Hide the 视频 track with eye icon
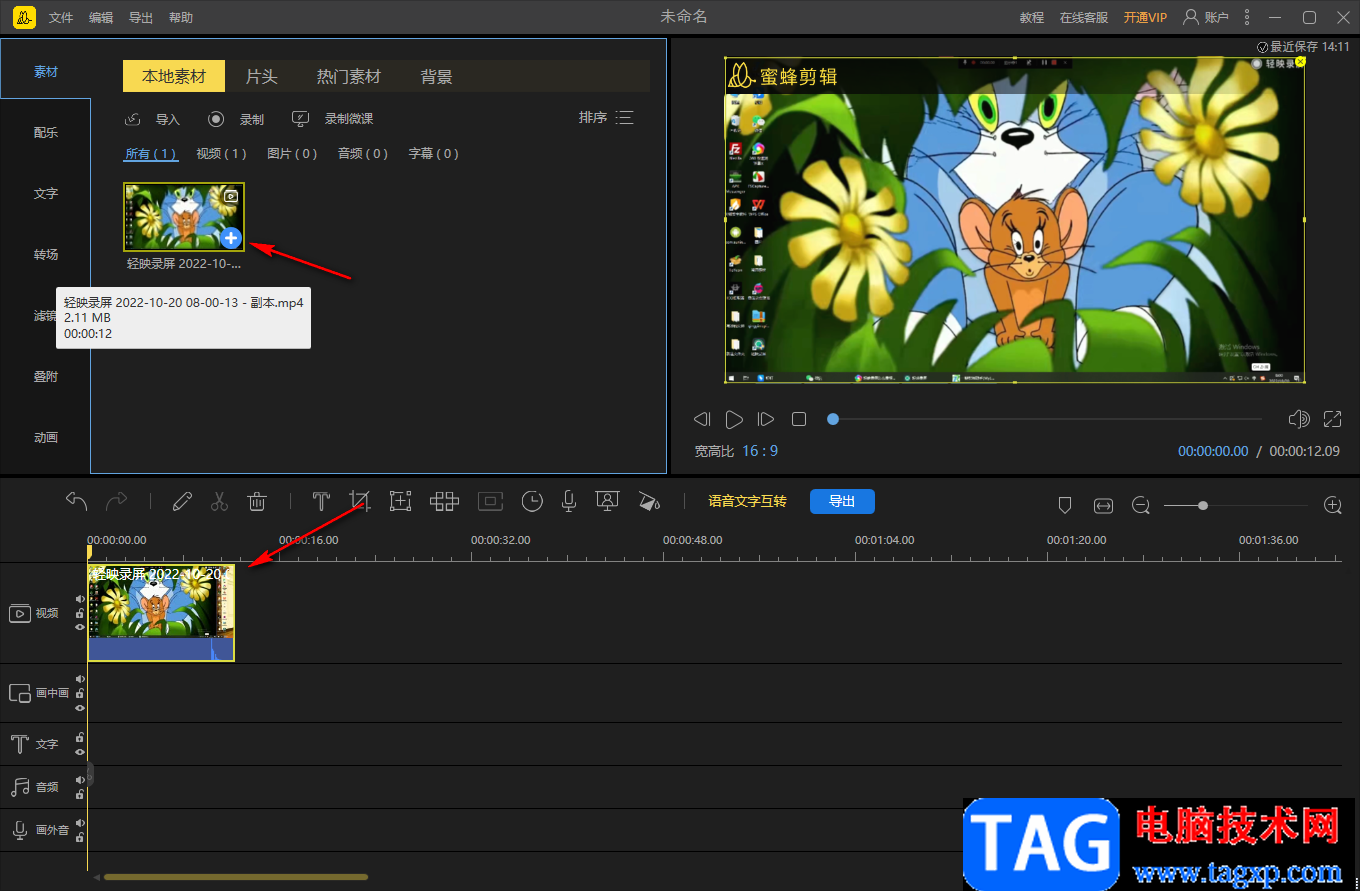 pos(80,627)
